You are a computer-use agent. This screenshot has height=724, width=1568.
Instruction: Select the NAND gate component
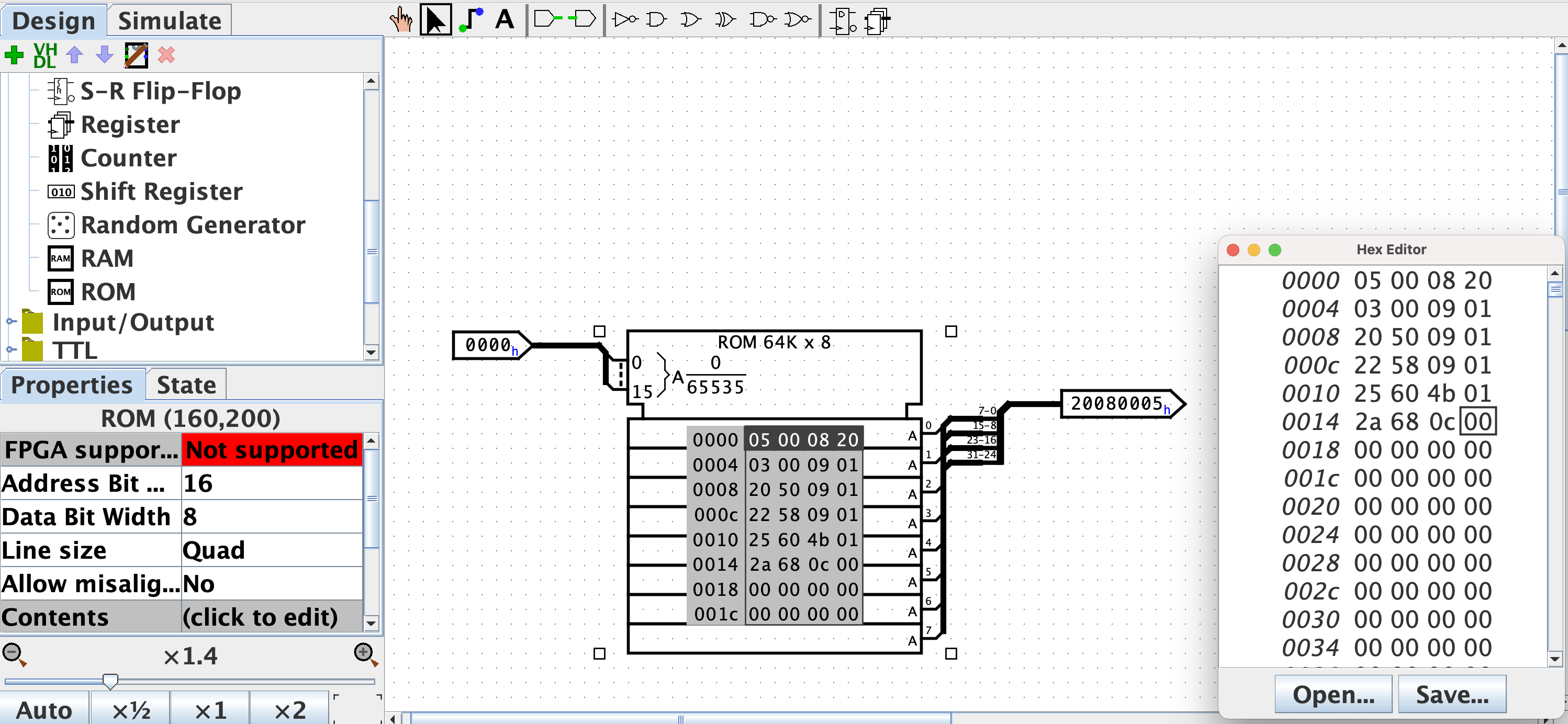point(762,19)
